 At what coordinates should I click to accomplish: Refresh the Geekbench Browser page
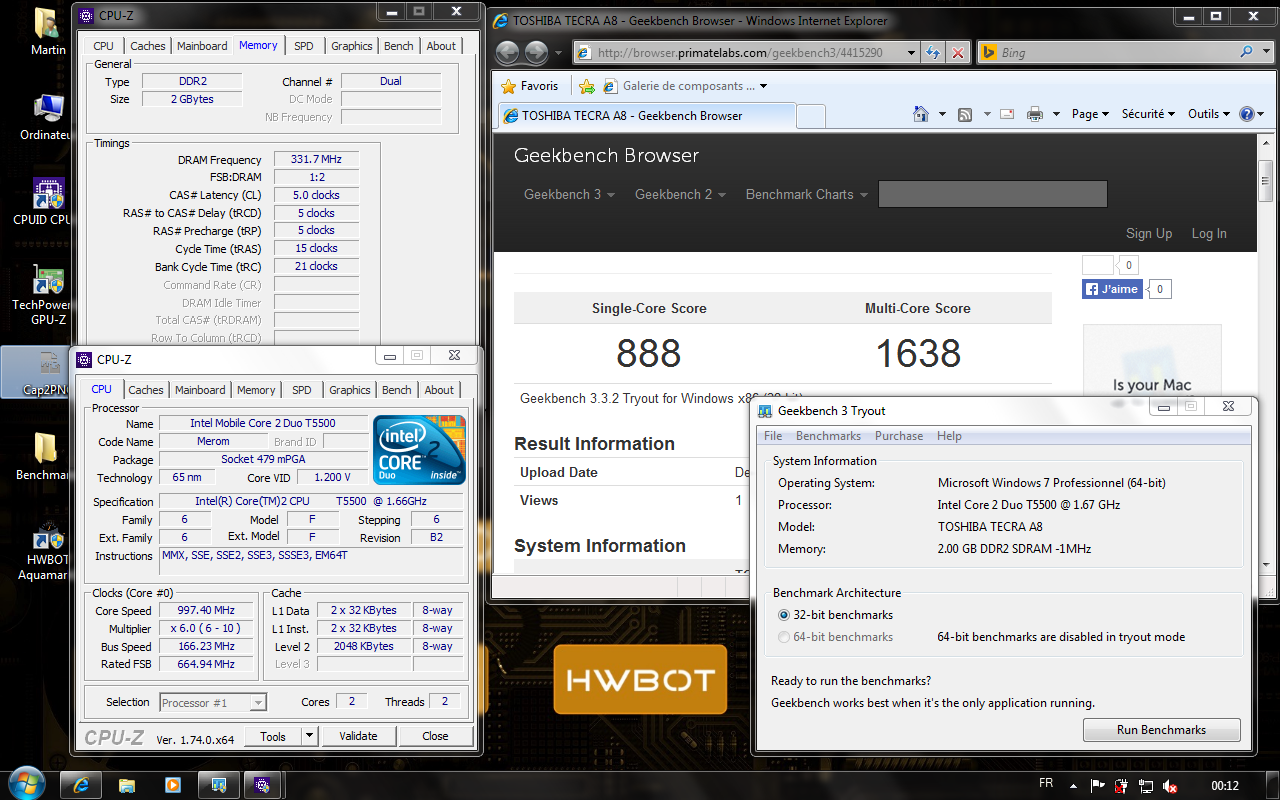pyautogui.click(x=933, y=53)
